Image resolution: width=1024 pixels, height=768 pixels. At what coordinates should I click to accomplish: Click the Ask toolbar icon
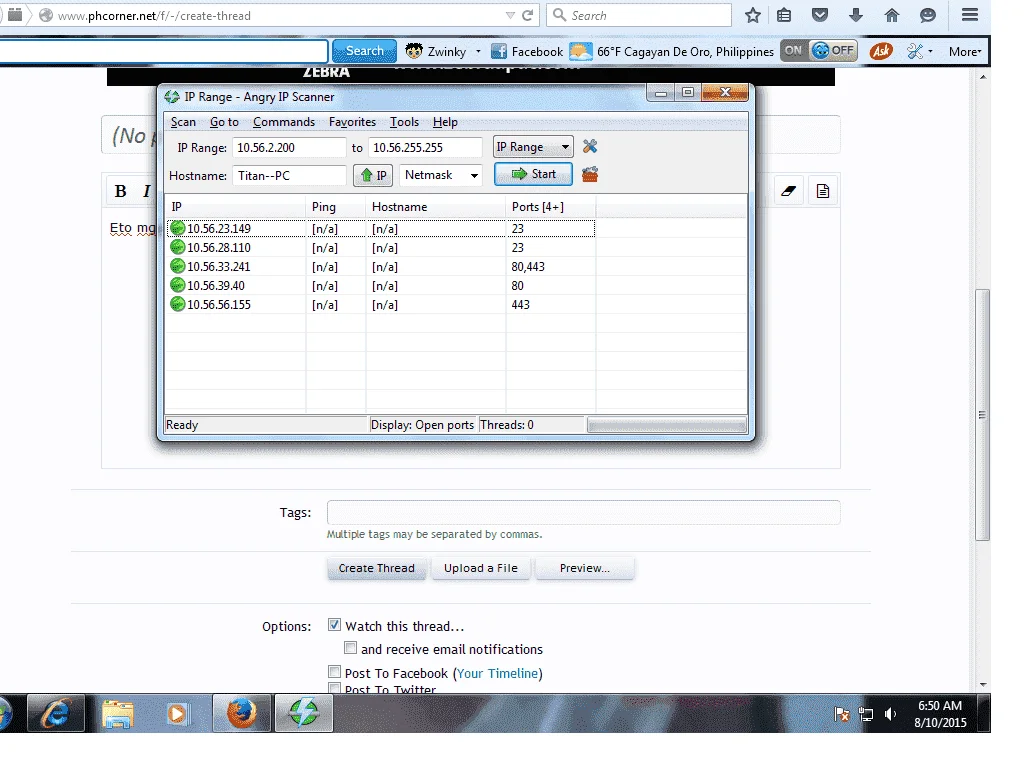pyautogui.click(x=881, y=51)
